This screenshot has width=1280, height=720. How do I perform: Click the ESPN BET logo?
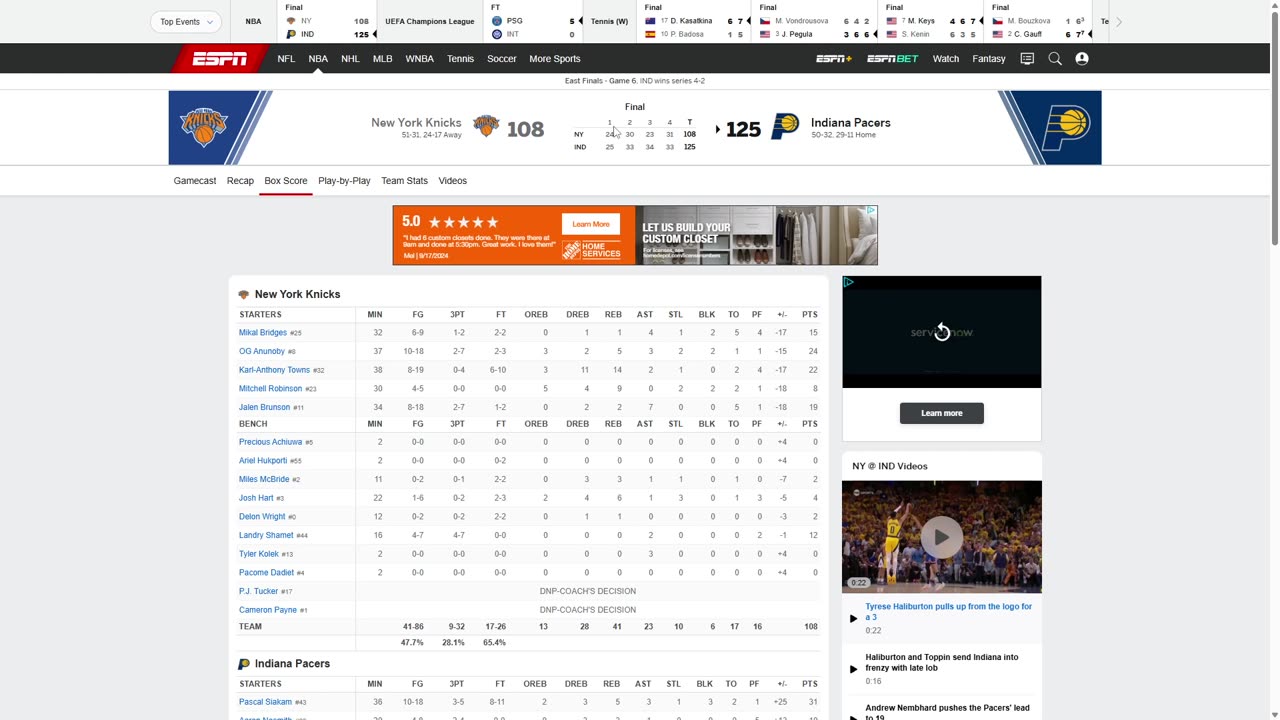pos(892,59)
